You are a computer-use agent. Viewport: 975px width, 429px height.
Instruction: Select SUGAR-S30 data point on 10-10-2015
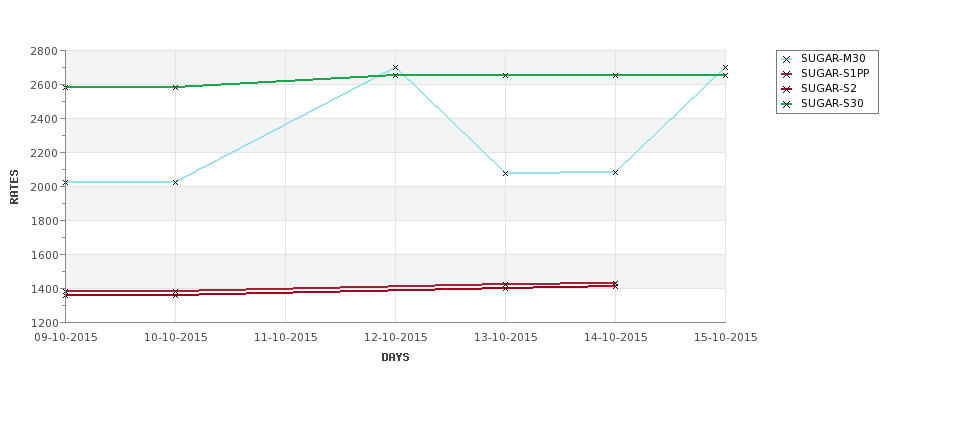point(175,87)
